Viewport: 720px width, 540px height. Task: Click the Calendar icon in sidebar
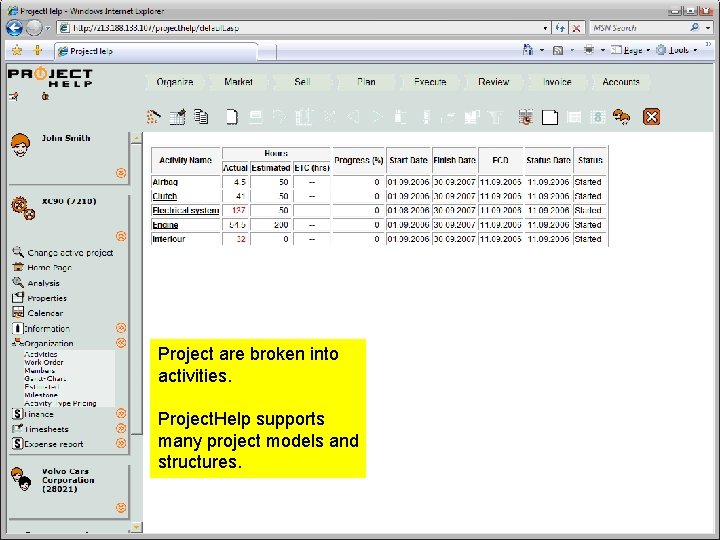click(x=18, y=312)
